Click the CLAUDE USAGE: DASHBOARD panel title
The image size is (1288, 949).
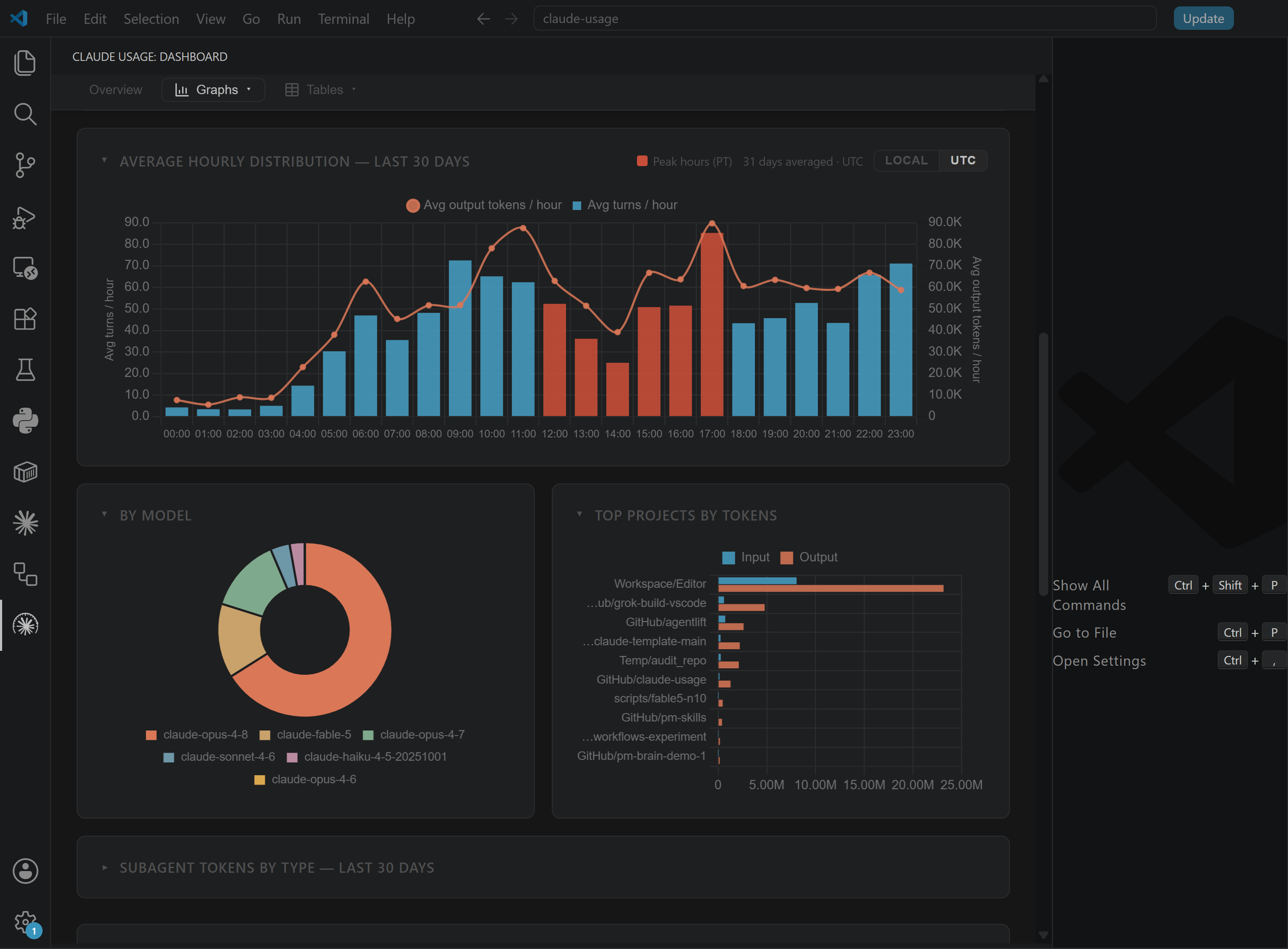(x=150, y=57)
